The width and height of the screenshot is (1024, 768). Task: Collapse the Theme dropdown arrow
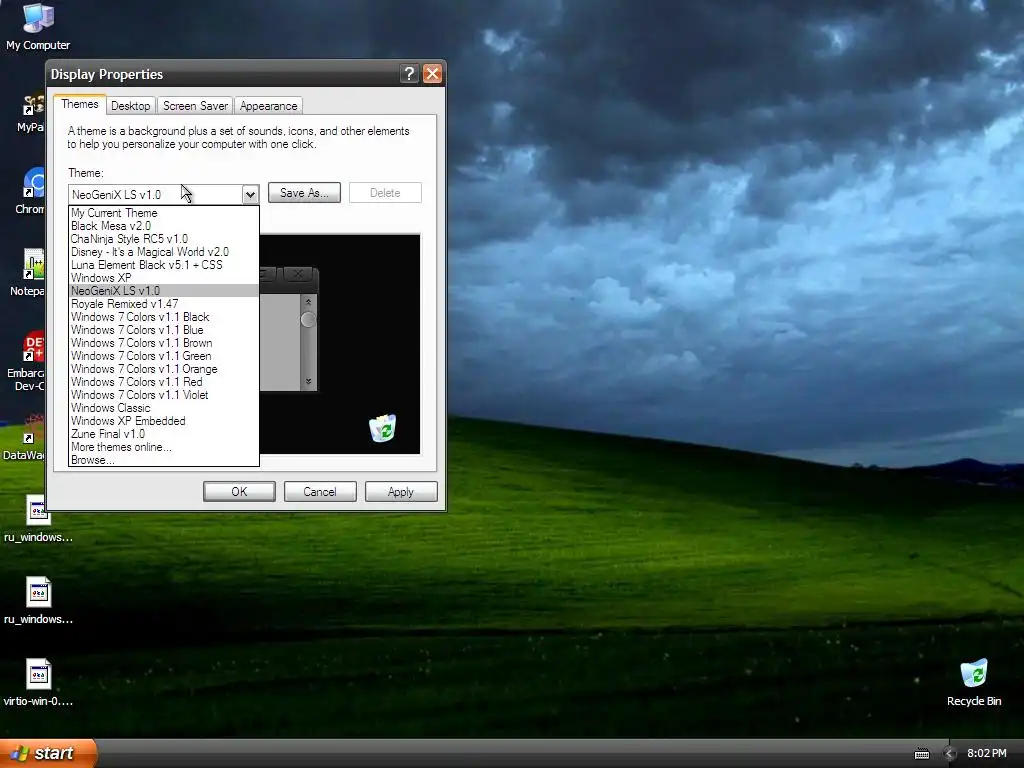pyautogui.click(x=250, y=195)
